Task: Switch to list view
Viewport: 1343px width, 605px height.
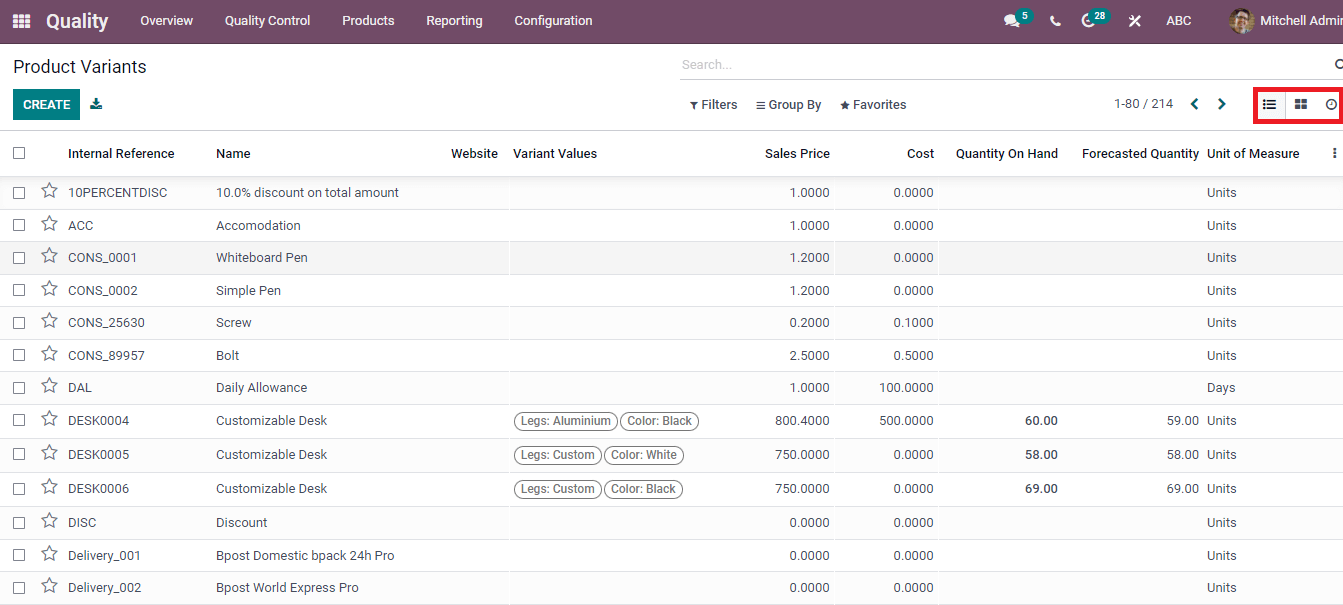Action: point(1269,104)
